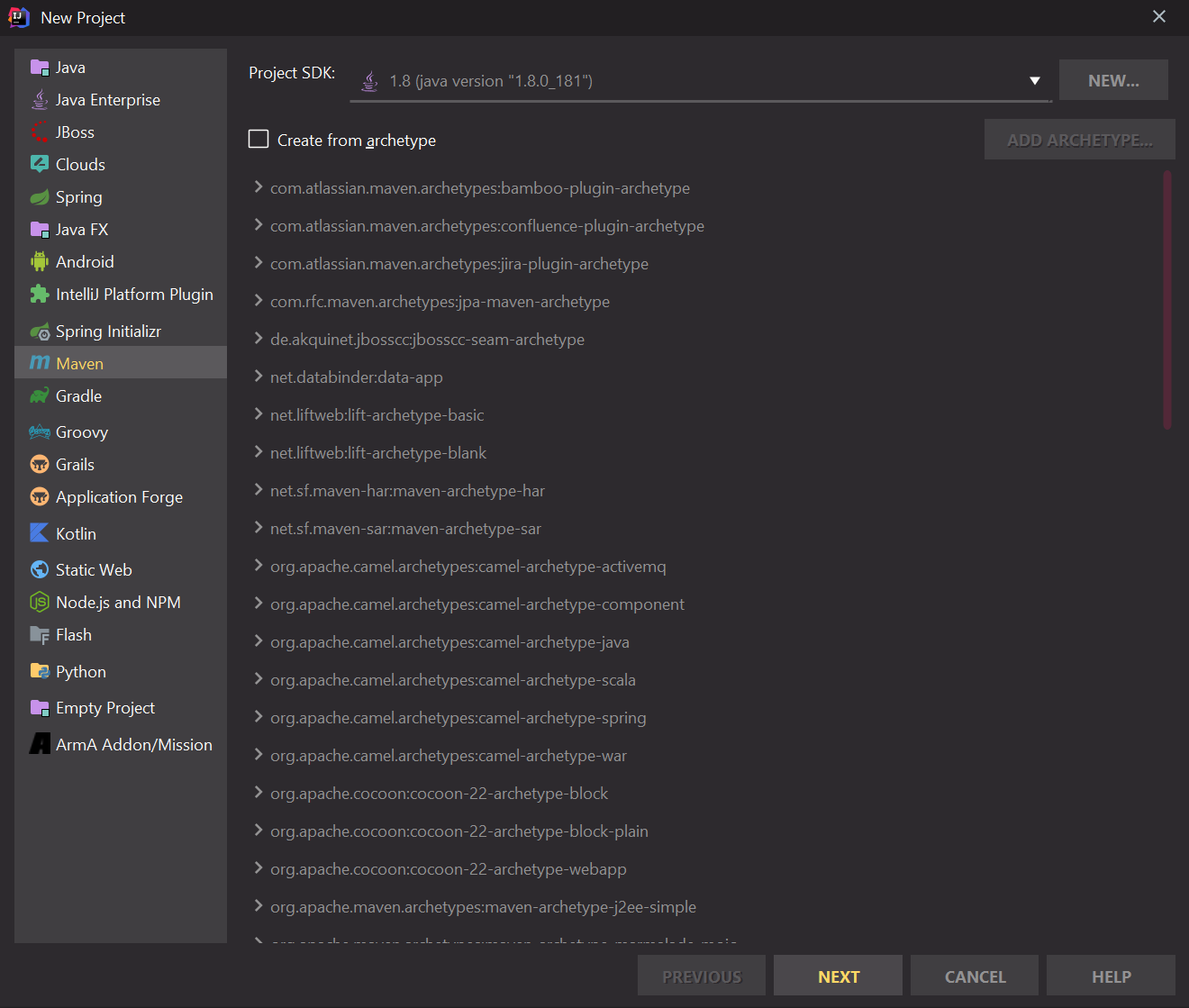The height and width of the screenshot is (1008, 1189).
Task: Select camel-archetype-component row
Action: (703, 604)
